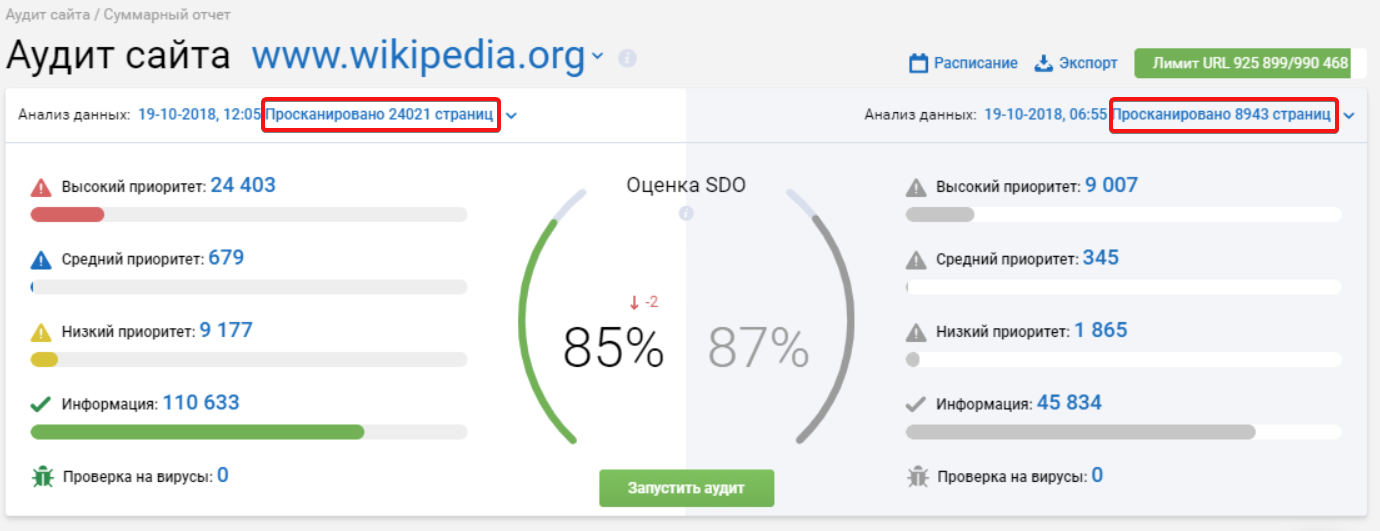Click the download icon for Экспорт
The image size is (1380, 531).
click(x=1043, y=64)
